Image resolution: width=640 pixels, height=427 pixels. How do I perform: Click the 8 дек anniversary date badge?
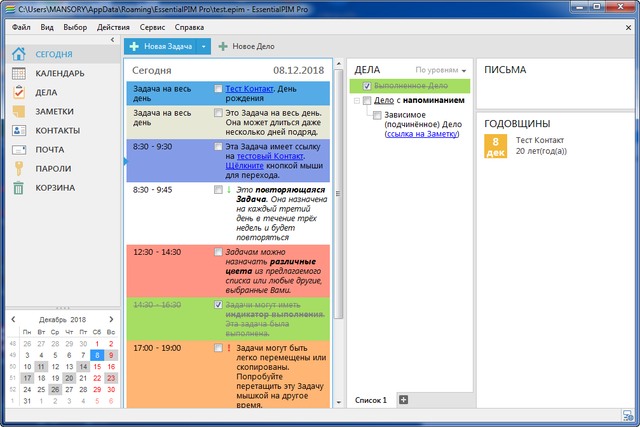click(x=496, y=146)
